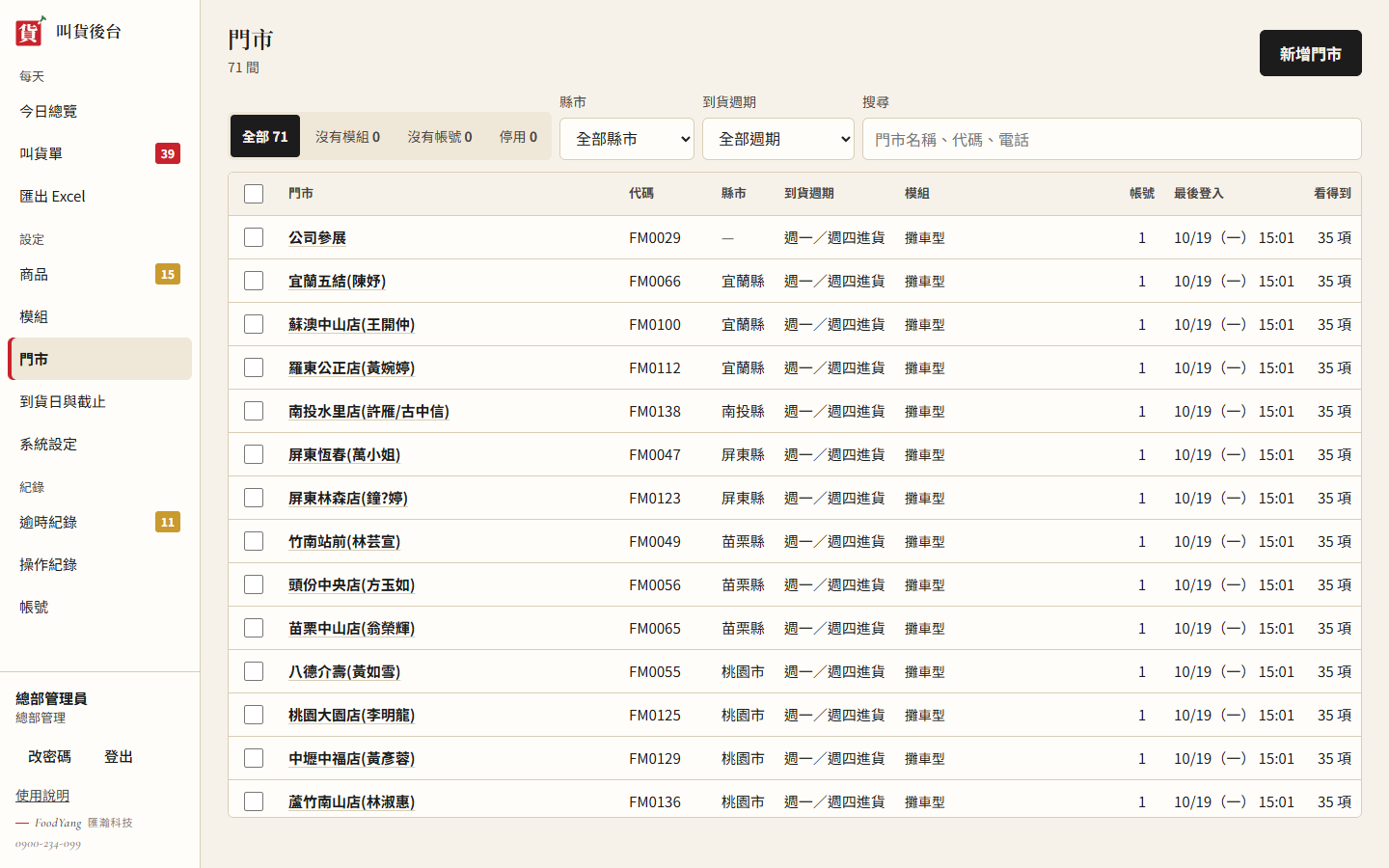Open the 帳號 sidebar item
This screenshot has width=1389, height=868.
100,607
